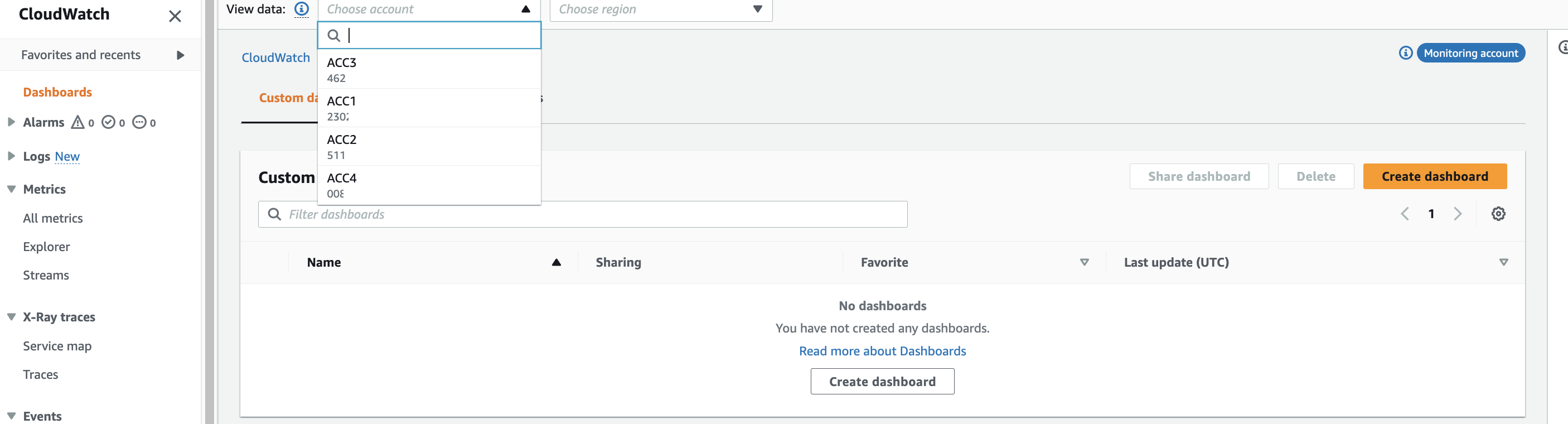Screen dimensions: 1568x424
Task: Expand the Logs section
Action: (x=11, y=156)
